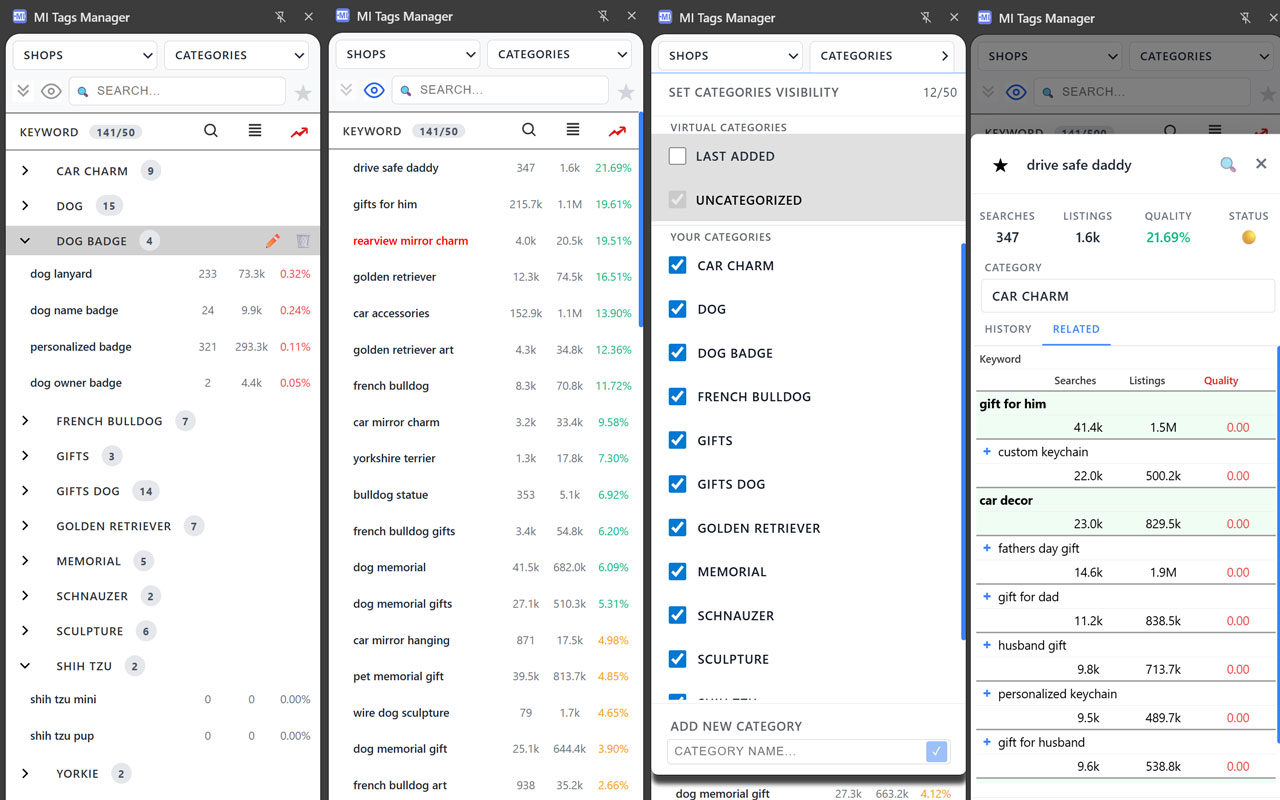Add custom keychain using its plus icon
Viewport: 1280px width, 800px height.
[987, 452]
